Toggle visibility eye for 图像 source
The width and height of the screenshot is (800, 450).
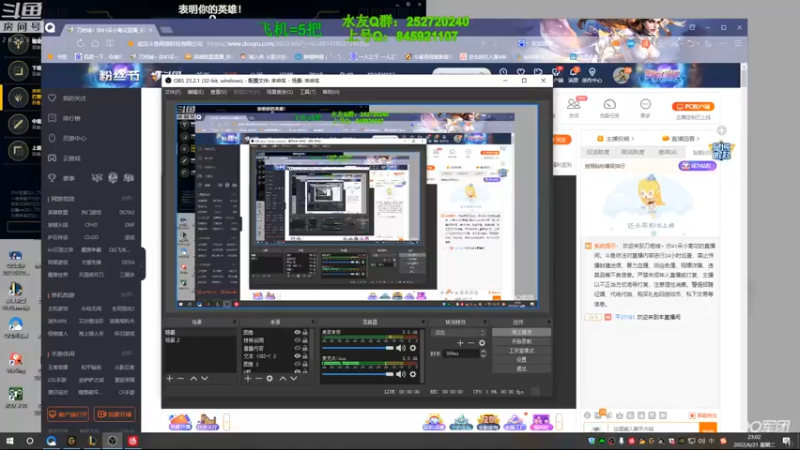[297, 332]
